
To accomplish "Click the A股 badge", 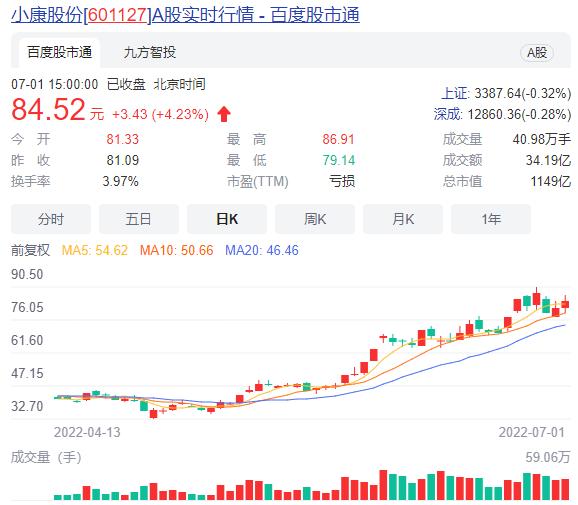I will (x=537, y=53).
